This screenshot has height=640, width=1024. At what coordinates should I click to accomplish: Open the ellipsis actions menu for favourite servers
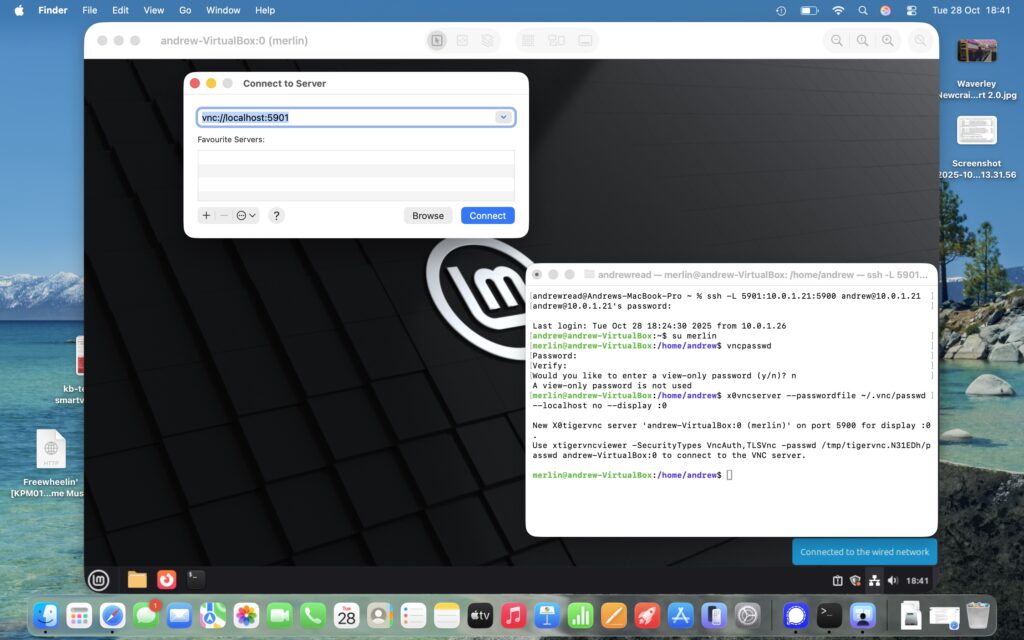pos(246,216)
